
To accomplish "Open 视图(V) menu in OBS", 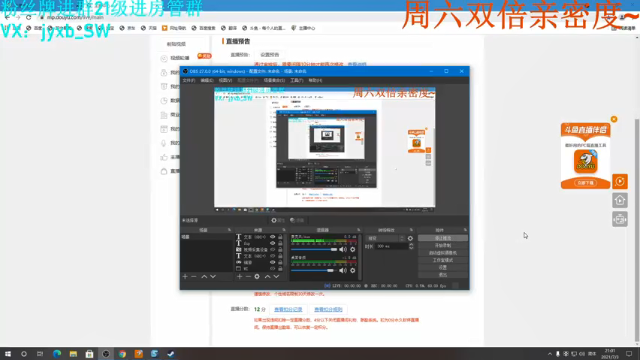I will 225,80.
